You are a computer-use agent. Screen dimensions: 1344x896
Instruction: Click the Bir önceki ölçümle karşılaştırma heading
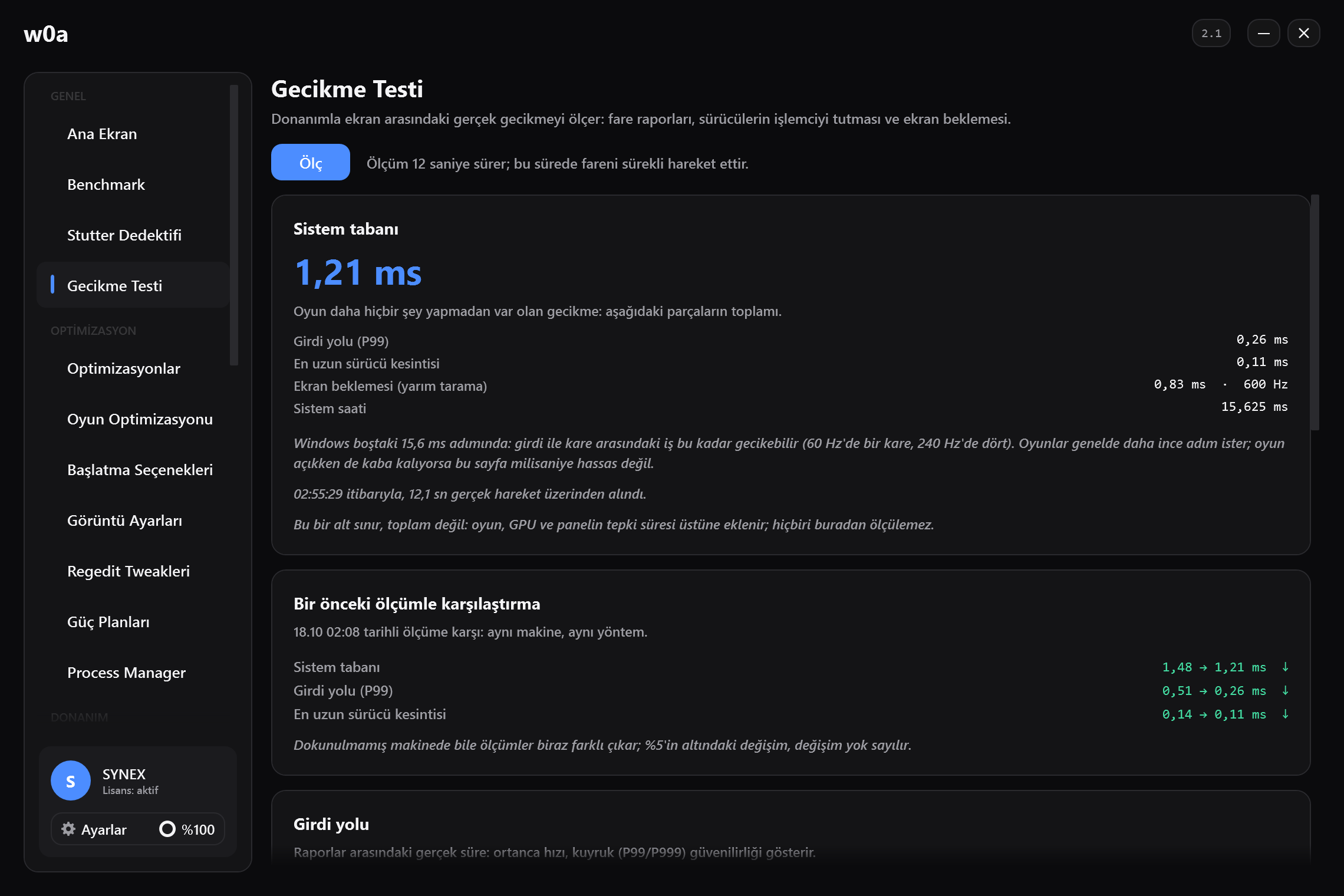tap(417, 604)
